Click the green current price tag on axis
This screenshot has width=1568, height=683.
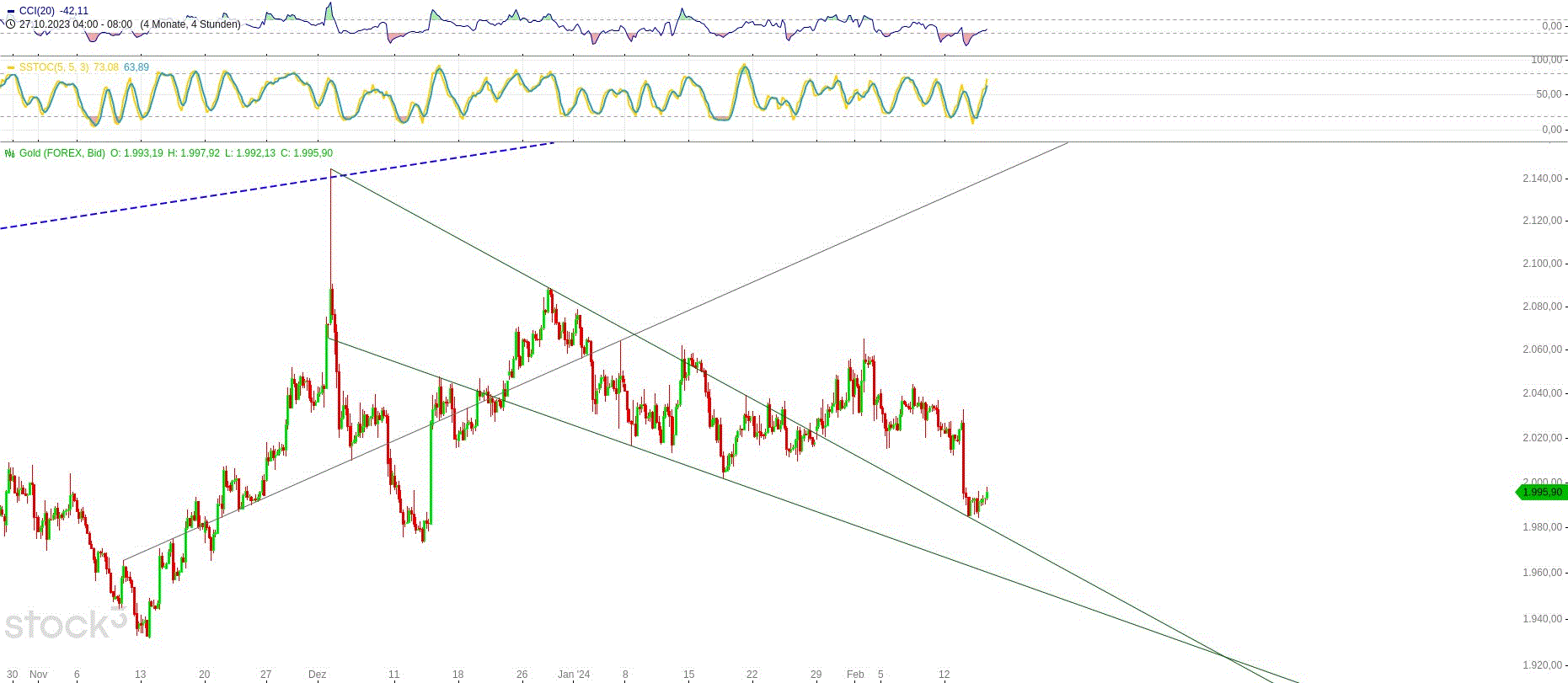(1541, 492)
